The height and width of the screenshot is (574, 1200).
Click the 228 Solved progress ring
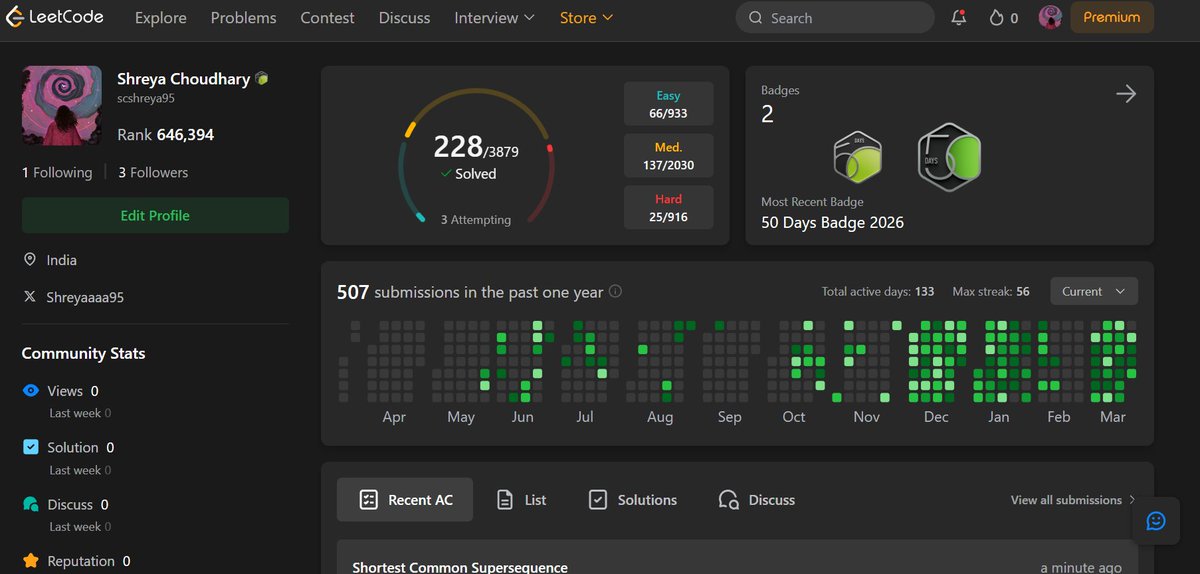476,156
